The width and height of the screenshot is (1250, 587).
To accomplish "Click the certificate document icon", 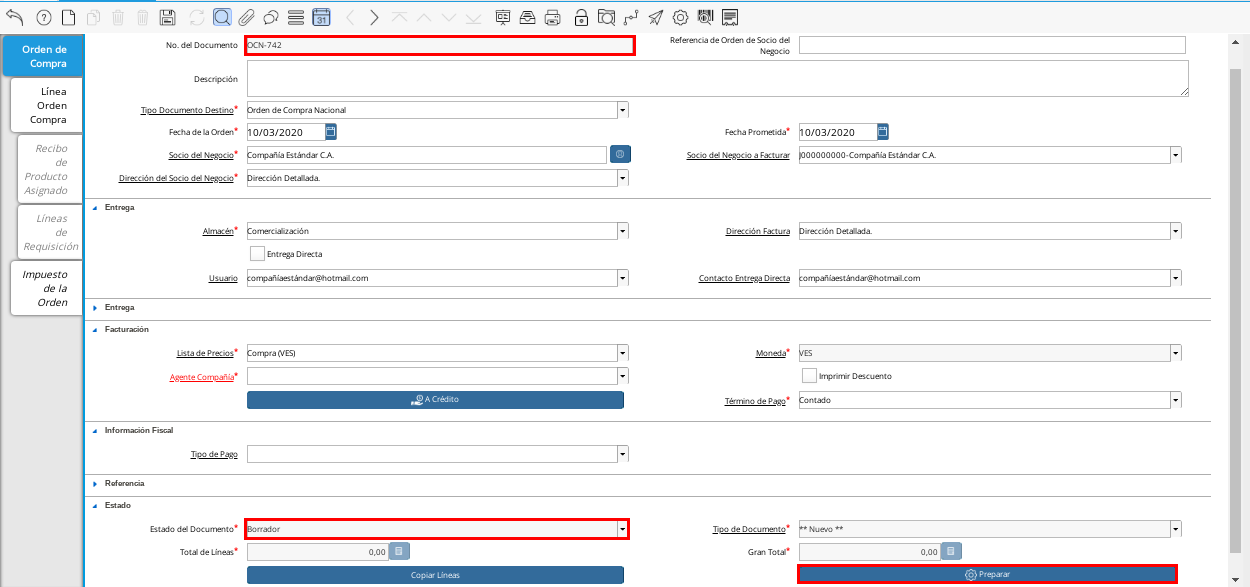I will tap(730, 17).
